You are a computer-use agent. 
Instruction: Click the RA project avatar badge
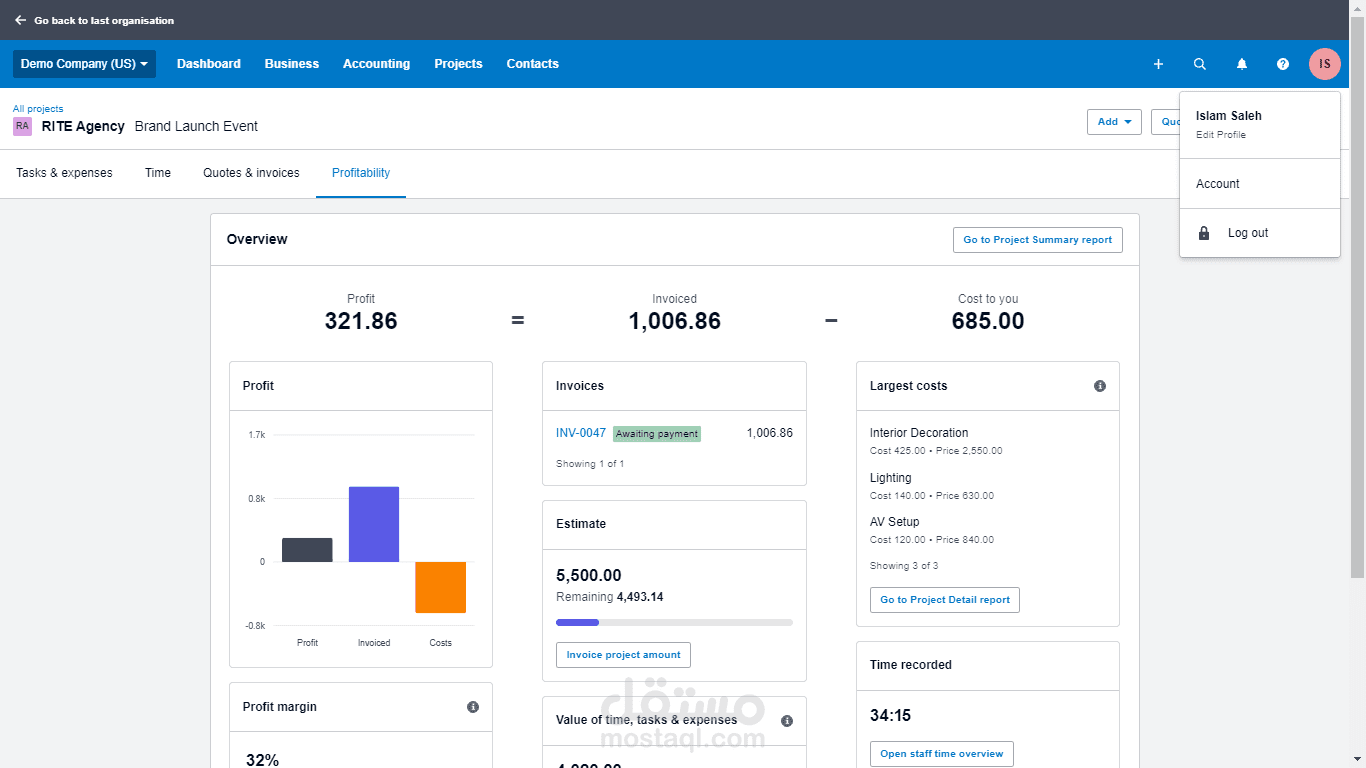[x=22, y=126]
